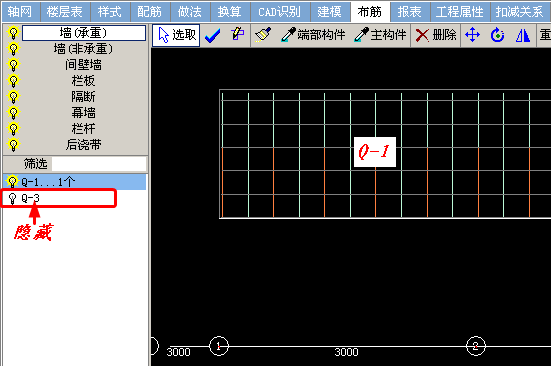This screenshot has width=551, height=366.
Task: Show the hidden Q-3 via its bulb
Action: pyautogui.click(x=12, y=198)
